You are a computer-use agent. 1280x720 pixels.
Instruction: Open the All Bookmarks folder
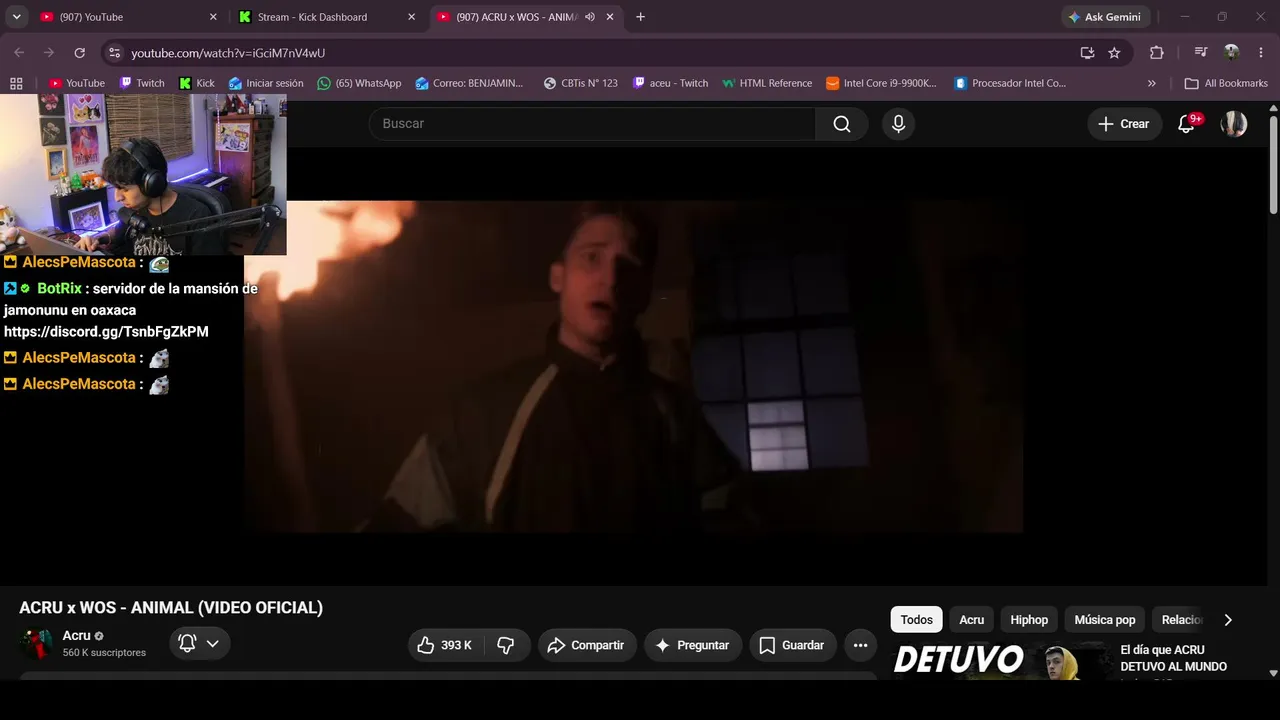pyautogui.click(x=1225, y=83)
